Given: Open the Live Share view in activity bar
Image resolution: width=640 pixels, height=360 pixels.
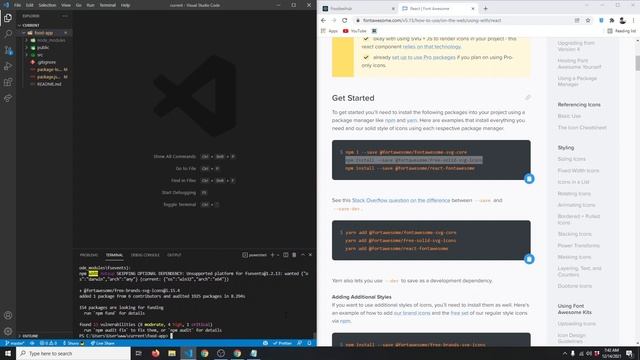Looking at the screenshot, I should 8,98.
